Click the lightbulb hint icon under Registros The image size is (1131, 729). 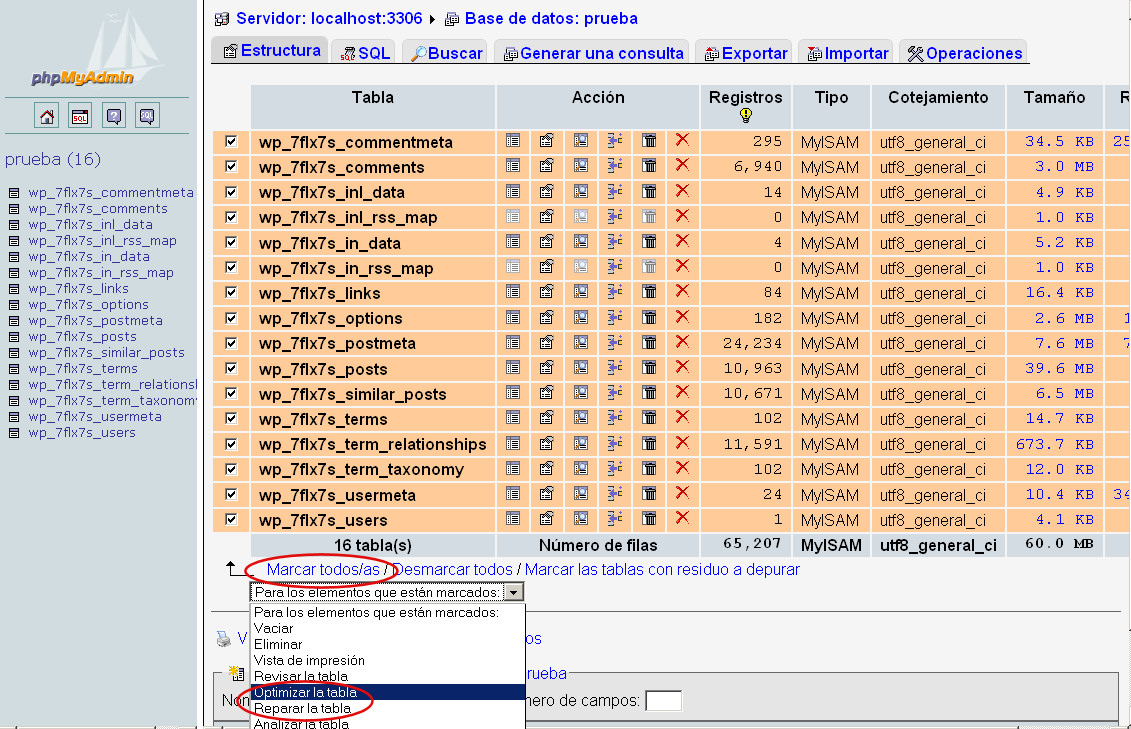point(745,116)
